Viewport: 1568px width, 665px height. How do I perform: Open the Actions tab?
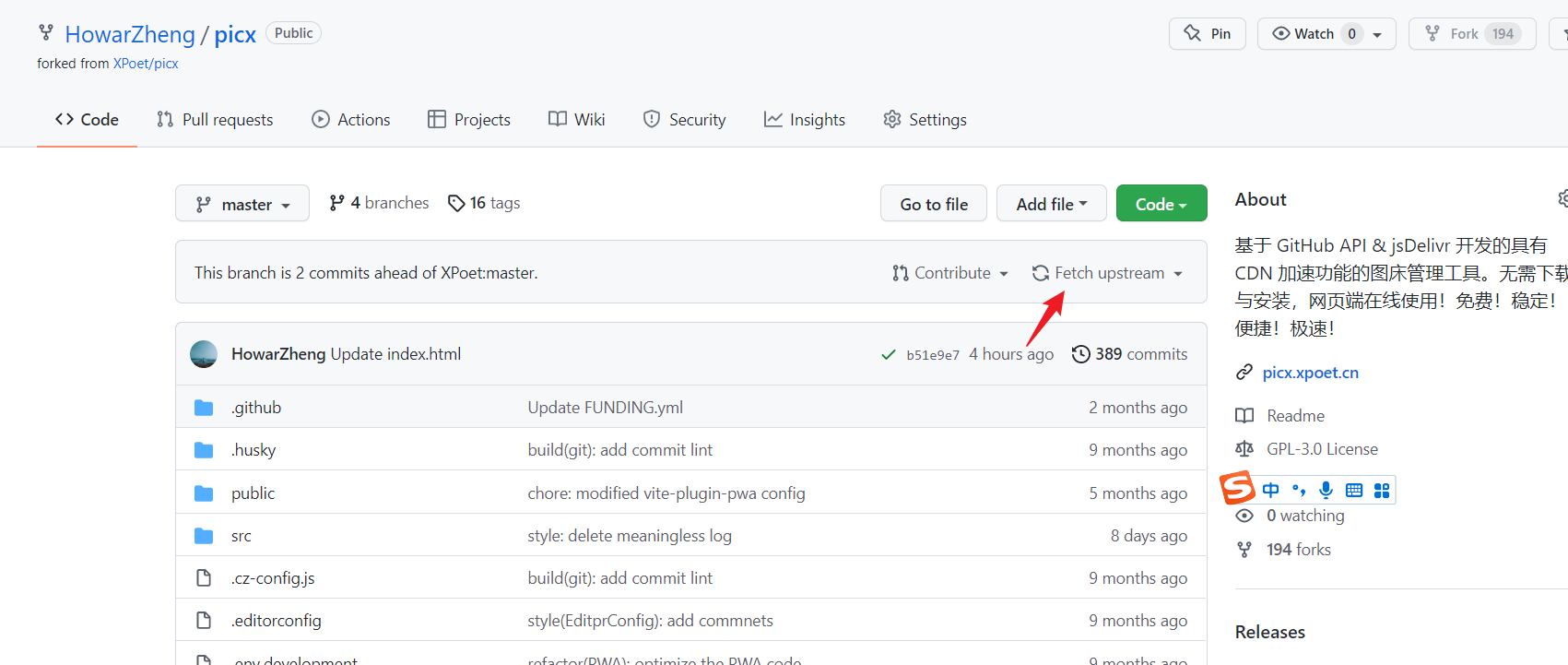click(x=351, y=120)
